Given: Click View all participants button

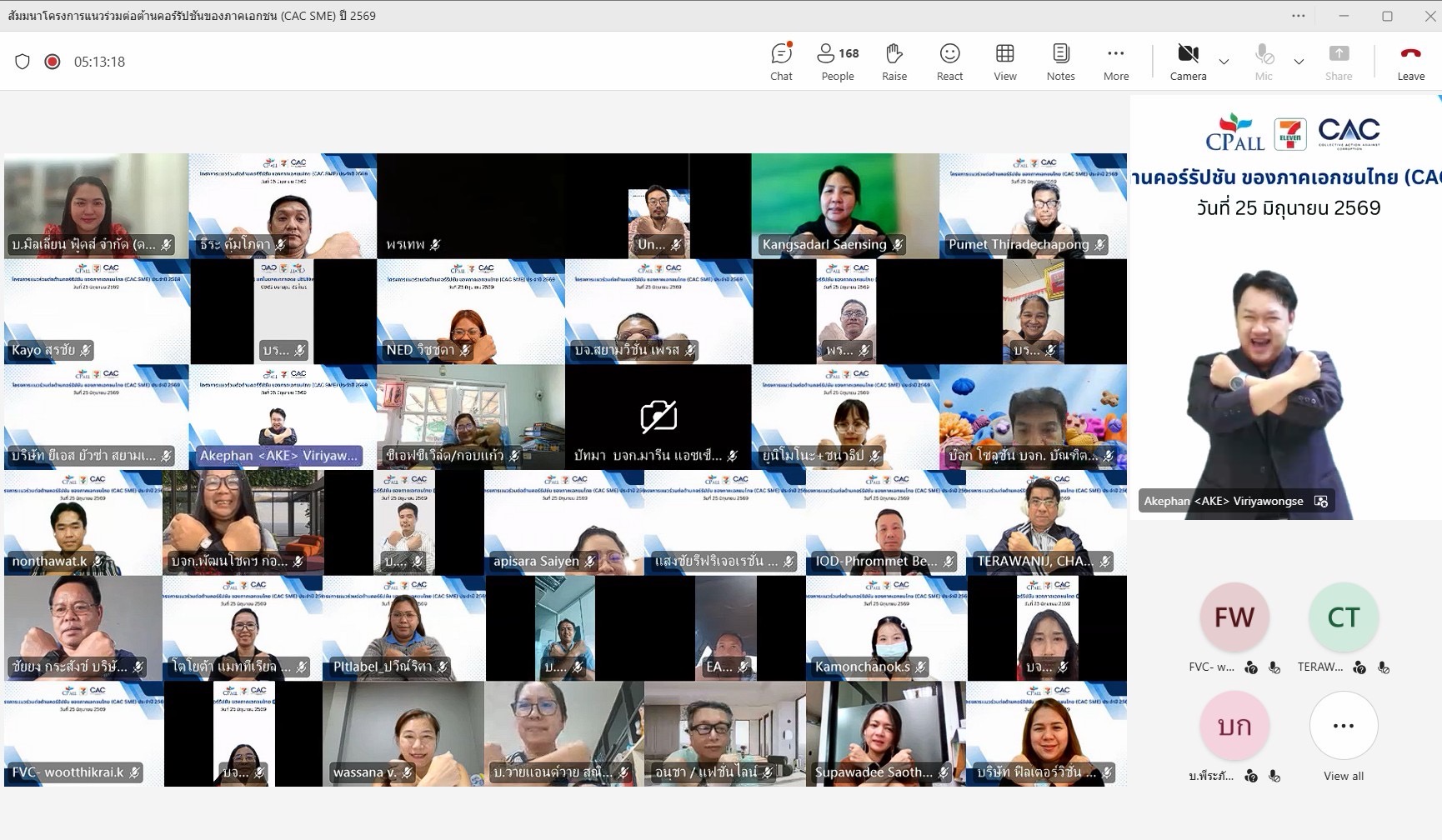Looking at the screenshot, I should click(x=1344, y=737).
